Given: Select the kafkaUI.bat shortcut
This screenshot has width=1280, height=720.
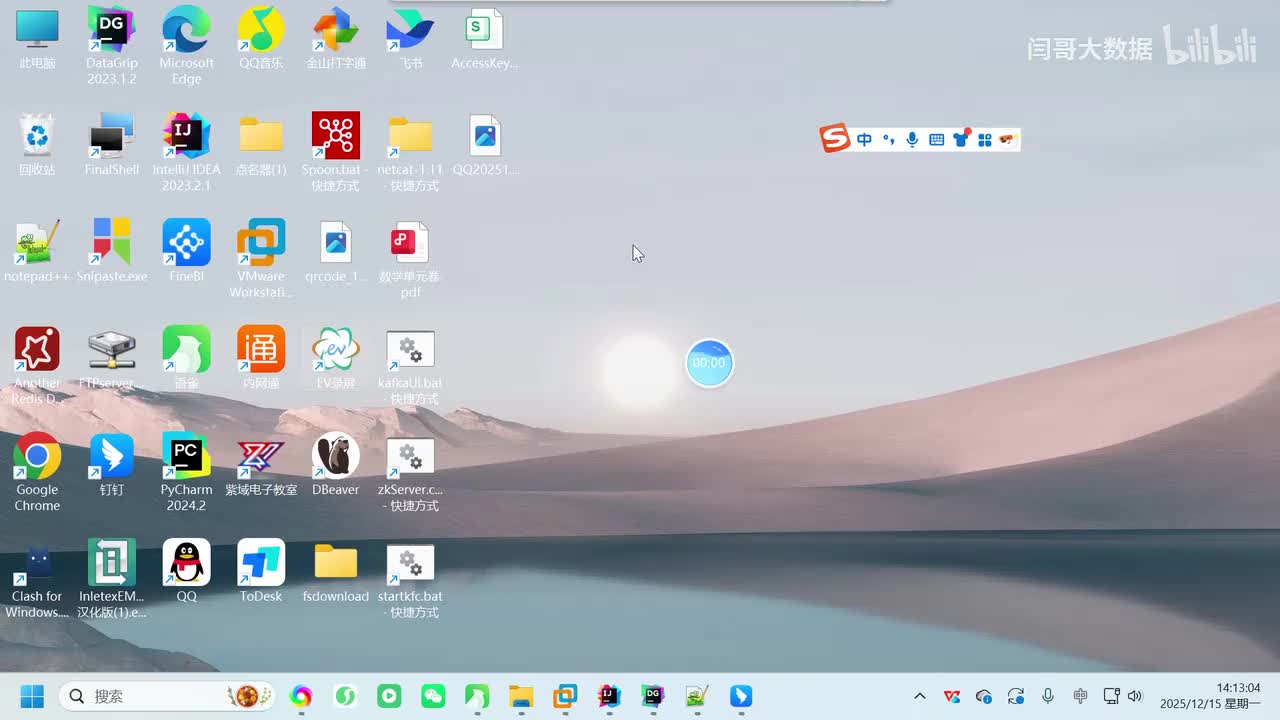Looking at the screenshot, I should pos(410,365).
